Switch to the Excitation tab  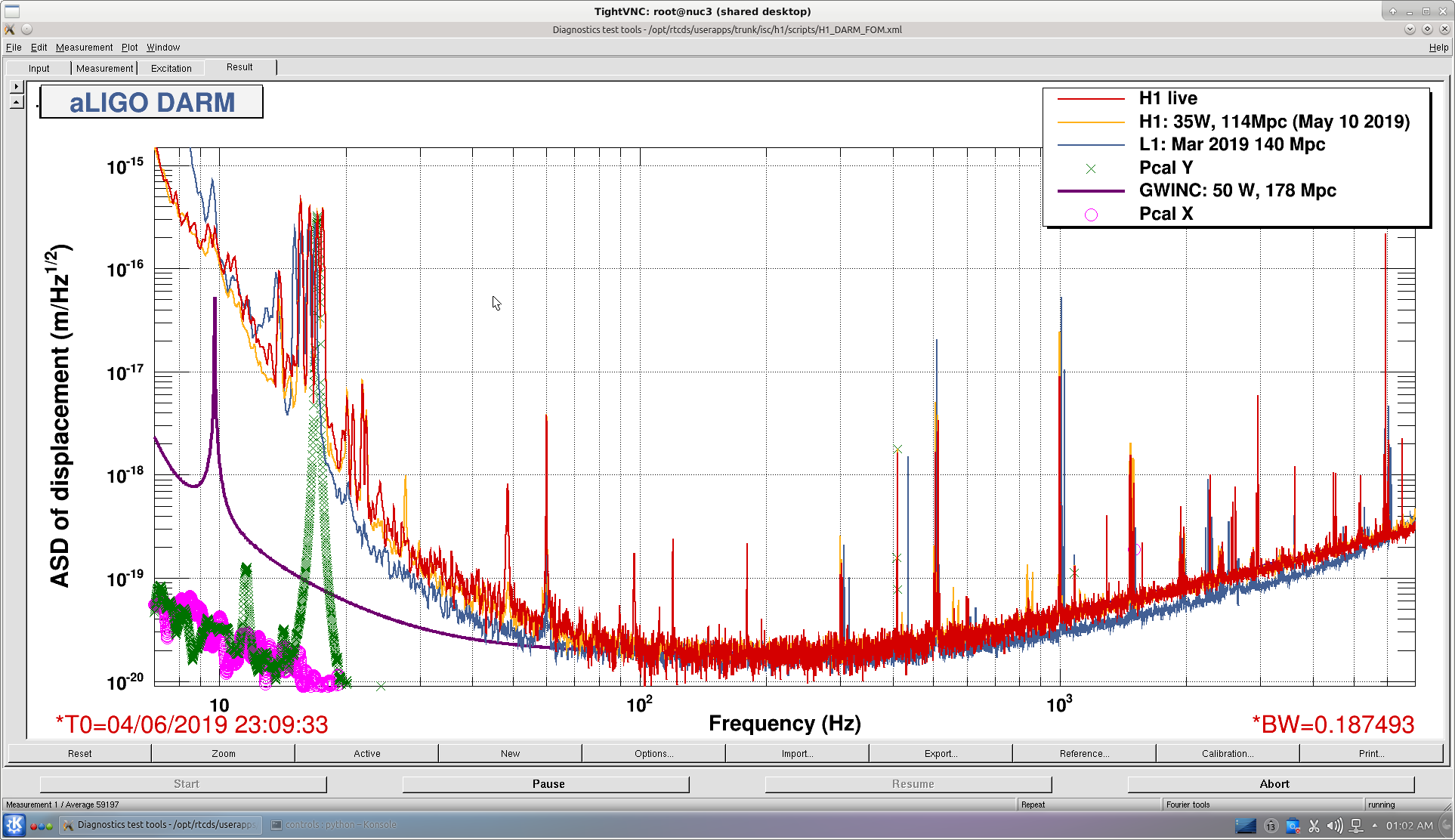point(171,68)
